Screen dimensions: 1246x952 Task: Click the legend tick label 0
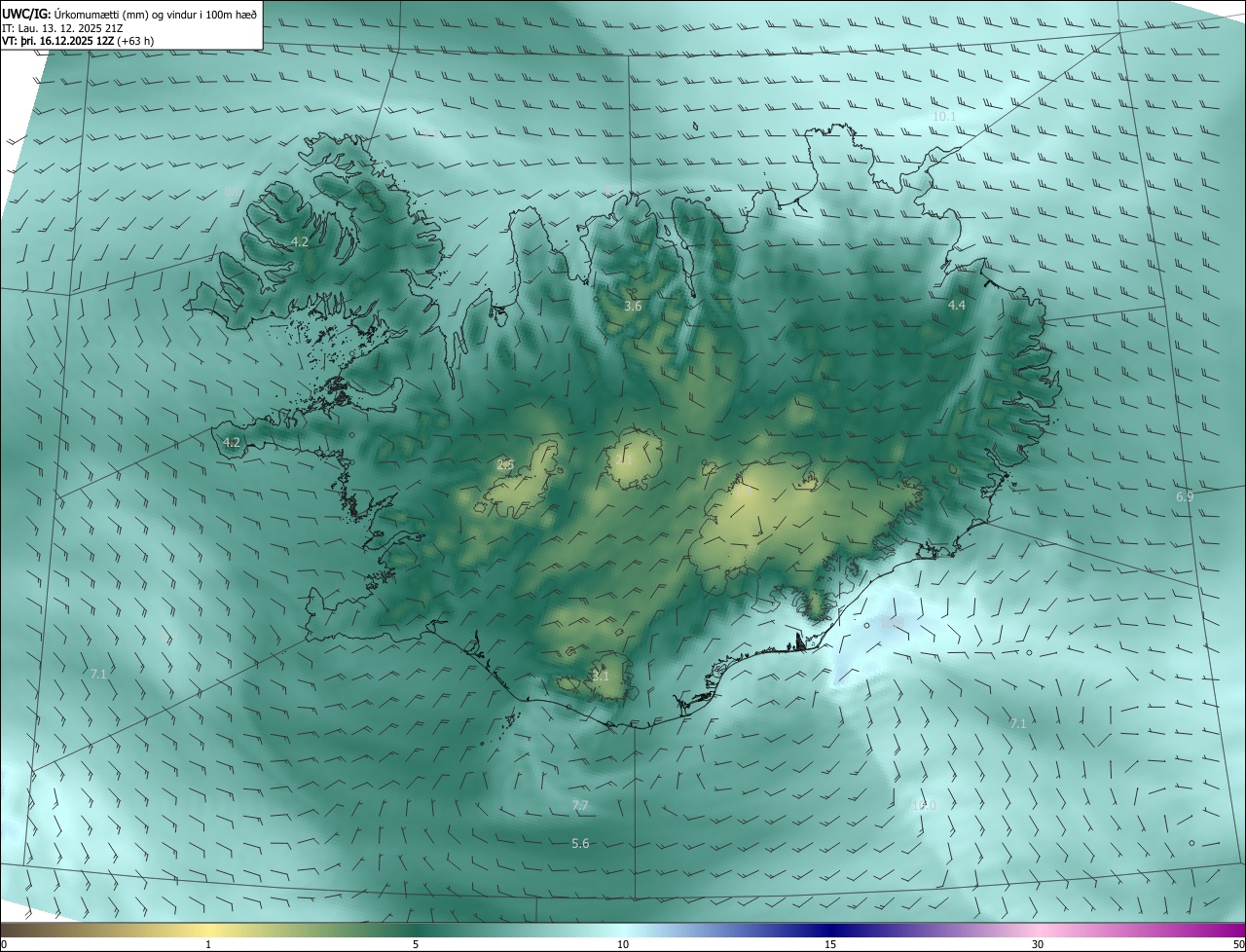[x=3, y=945]
